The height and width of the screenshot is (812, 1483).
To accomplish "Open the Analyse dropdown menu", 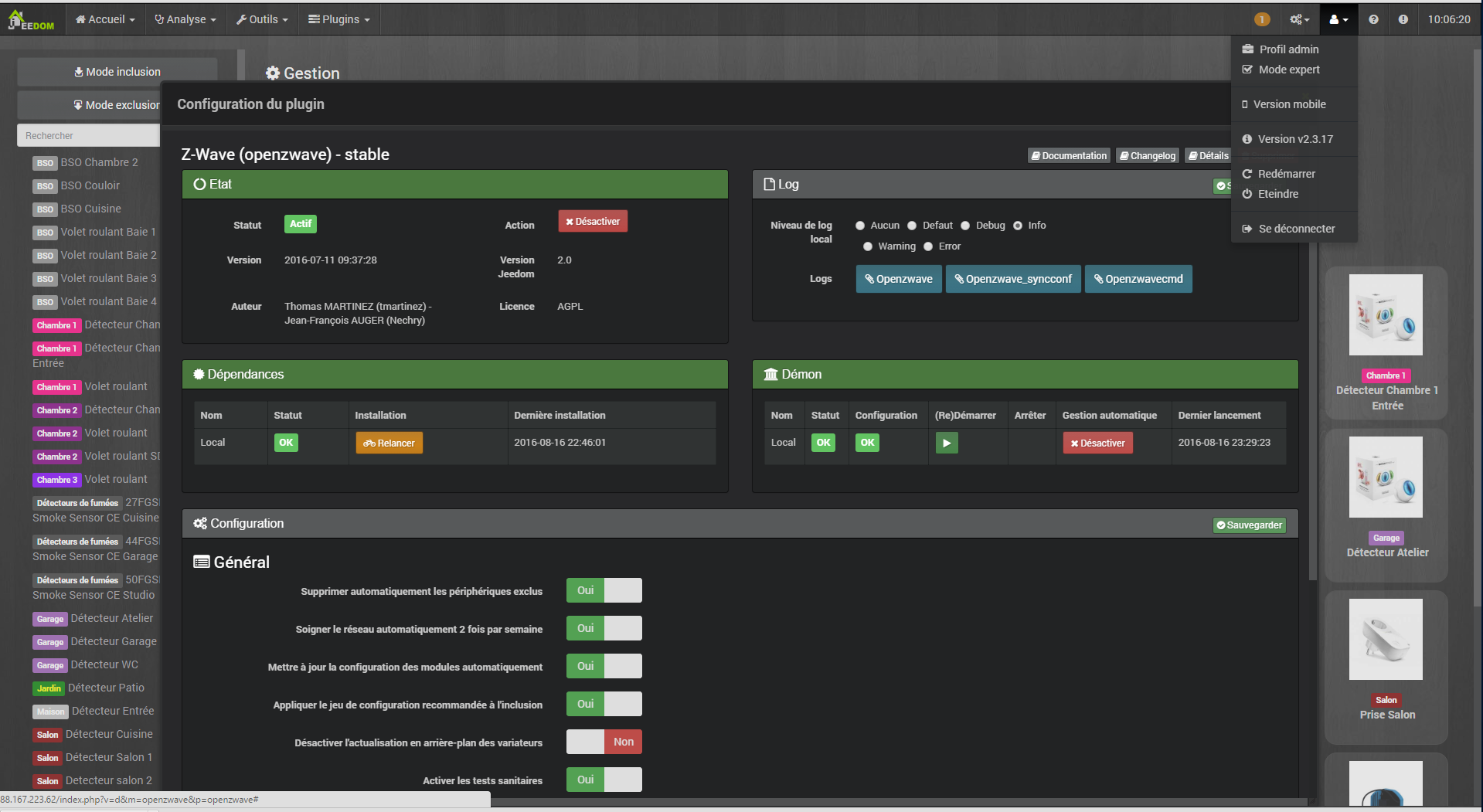I will 185,19.
